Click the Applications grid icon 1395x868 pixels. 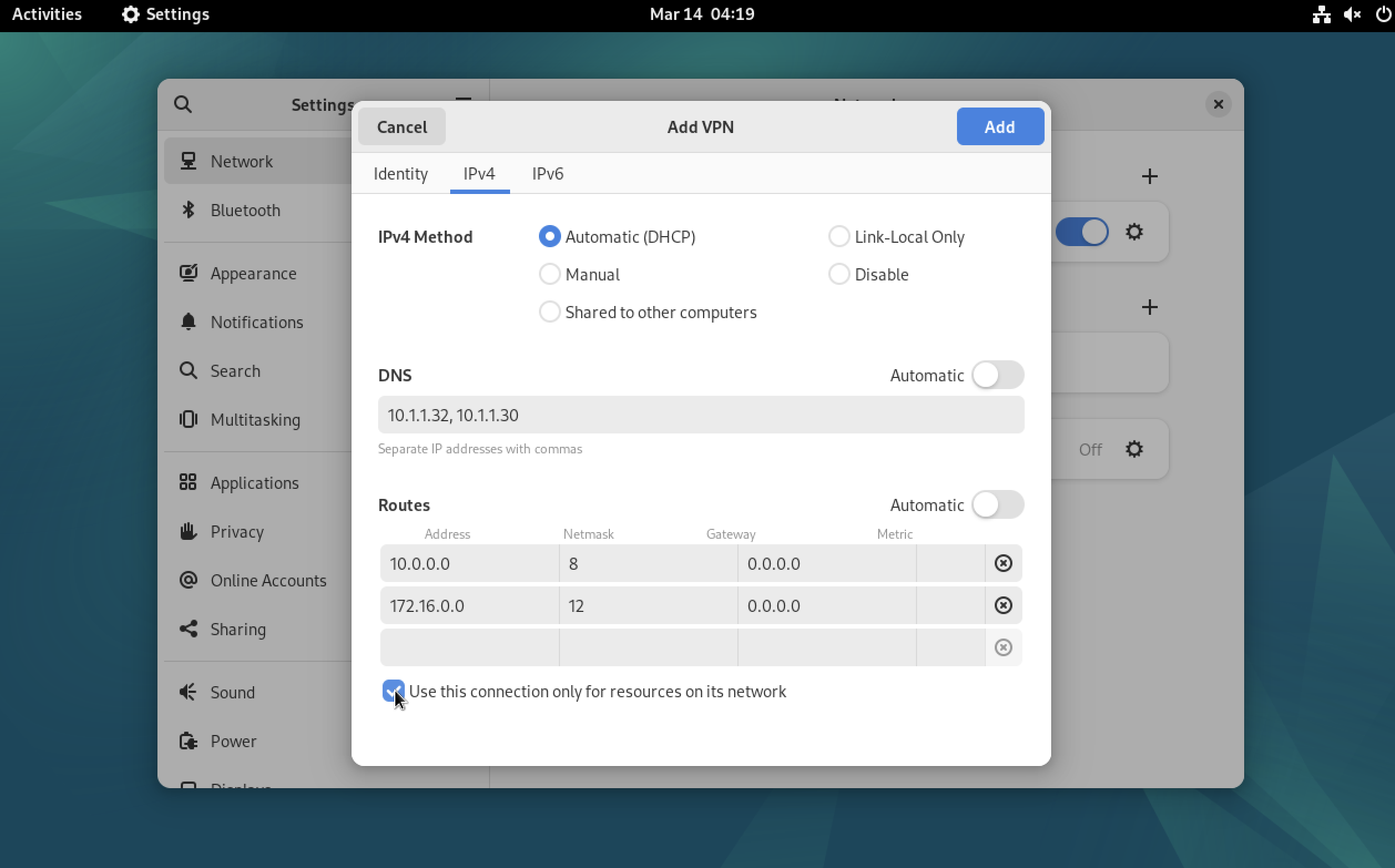pyautogui.click(x=189, y=483)
